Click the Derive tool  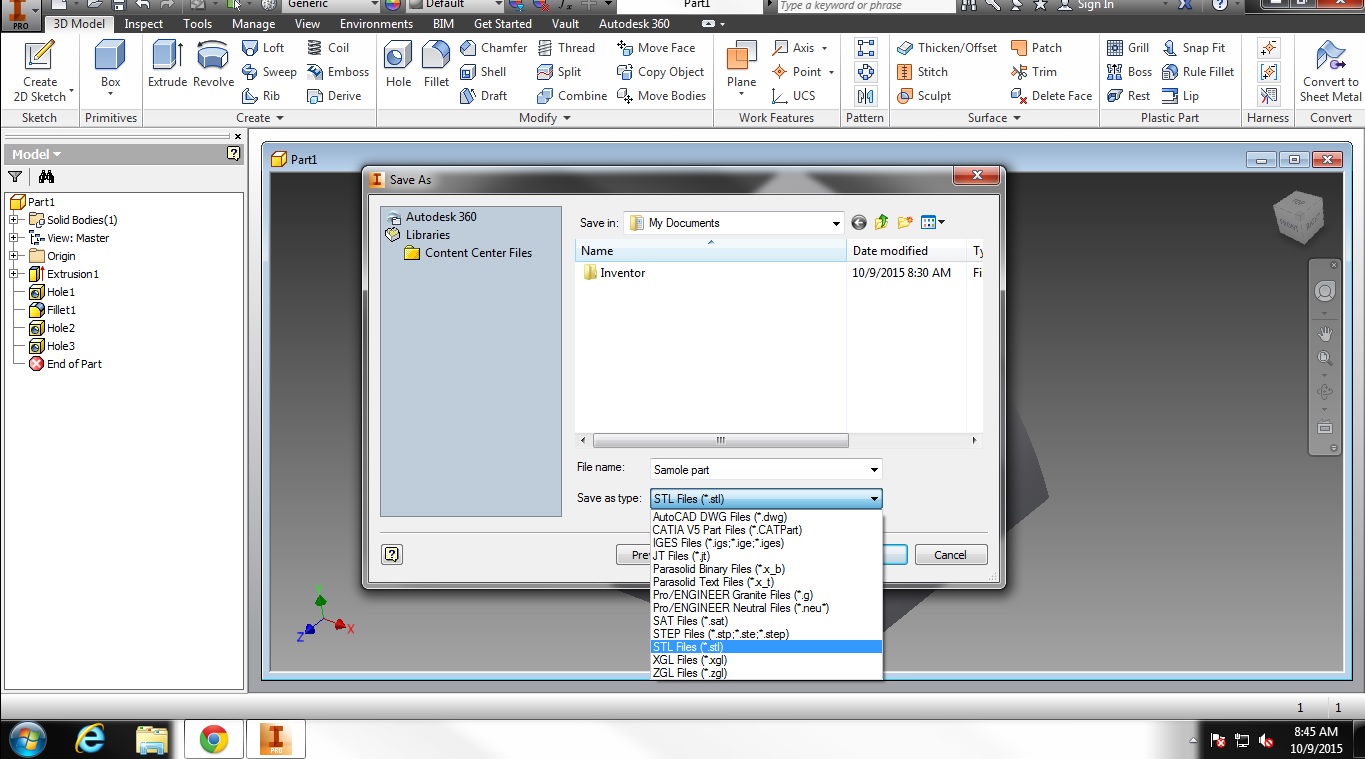(334, 96)
